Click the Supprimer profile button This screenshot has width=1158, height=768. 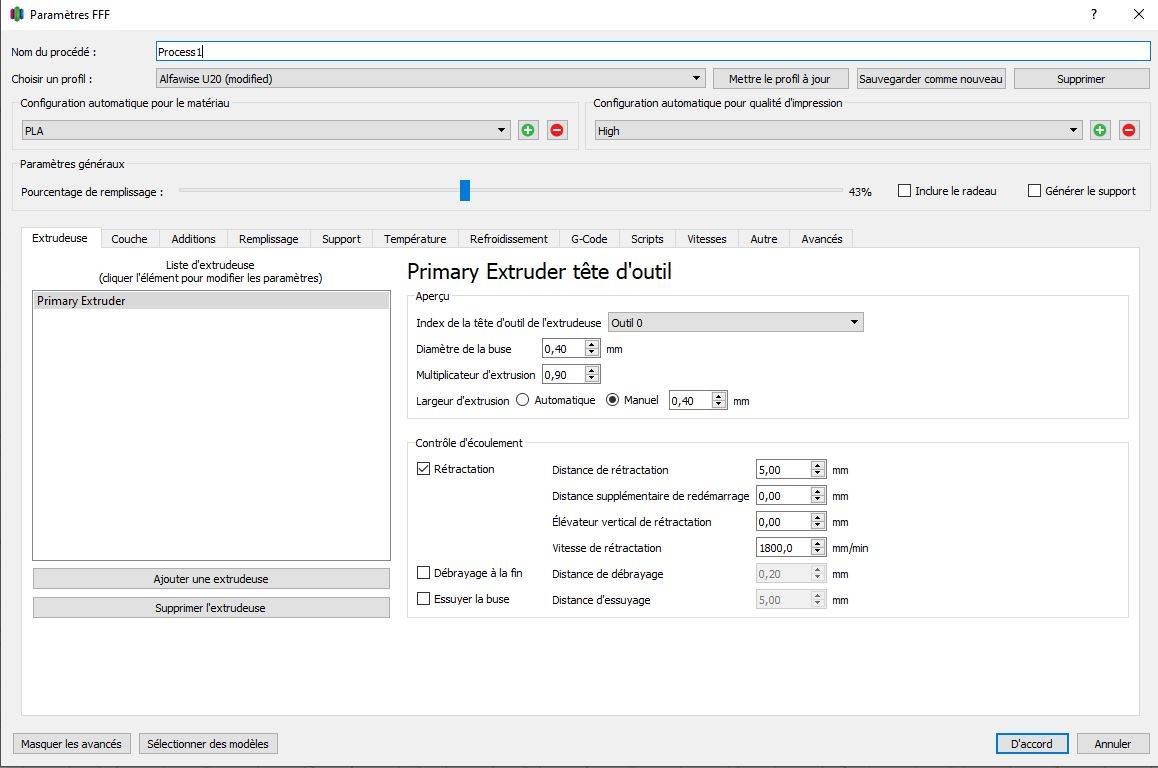(x=1081, y=78)
